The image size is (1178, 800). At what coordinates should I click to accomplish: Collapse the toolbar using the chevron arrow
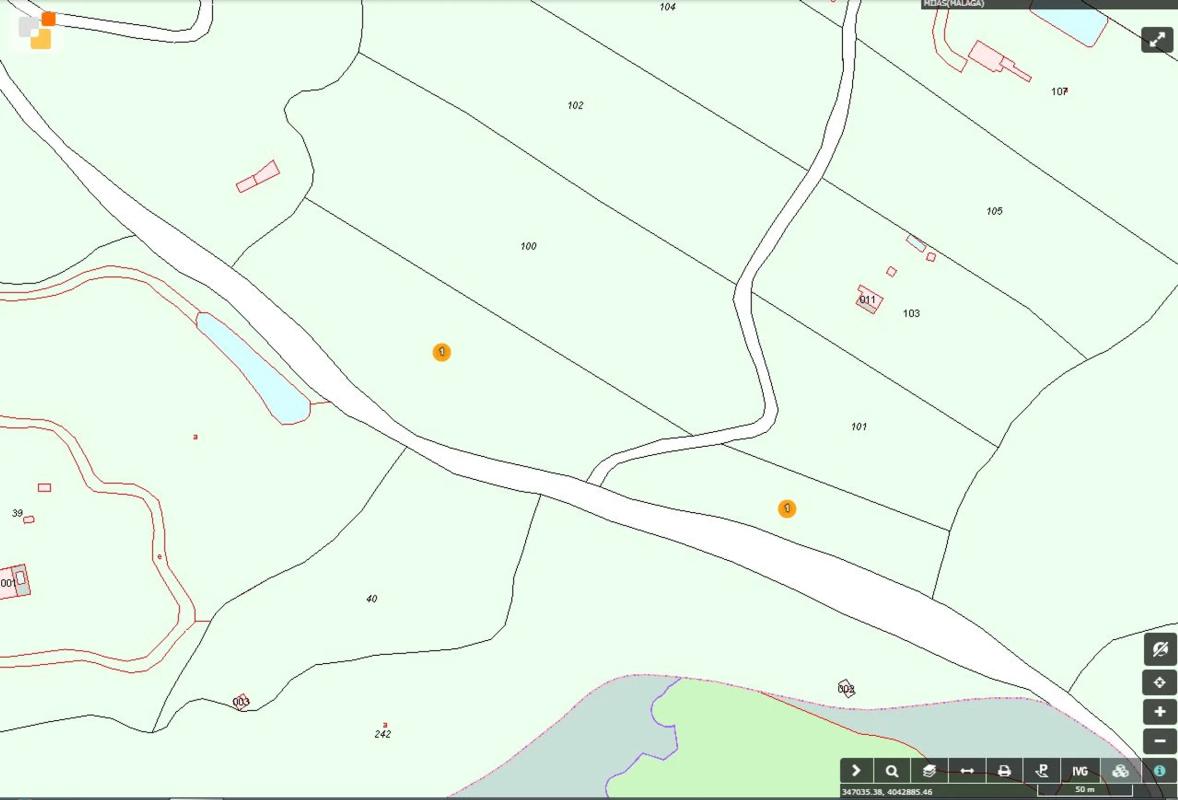coord(856,770)
